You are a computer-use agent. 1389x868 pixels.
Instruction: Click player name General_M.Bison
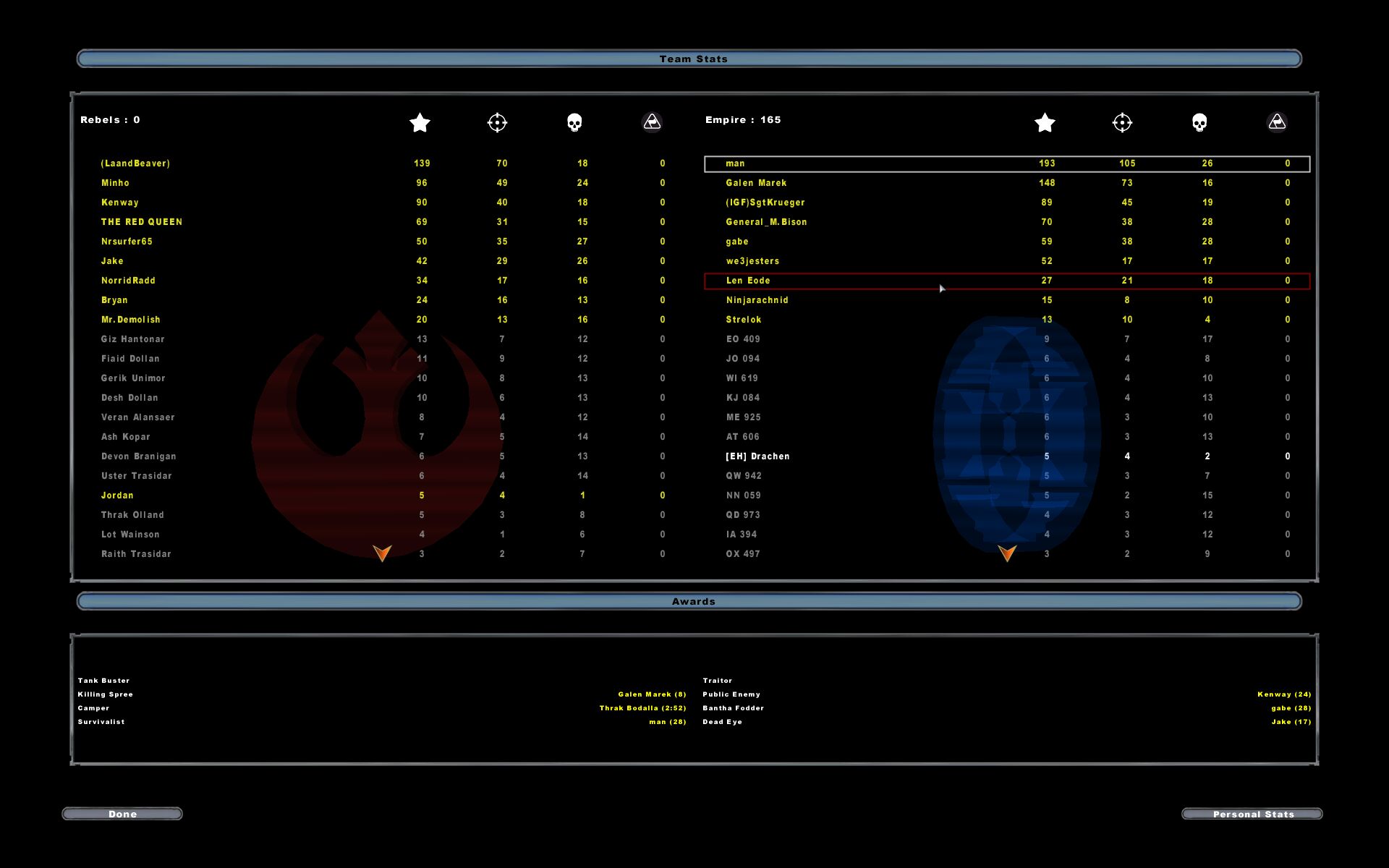click(766, 222)
